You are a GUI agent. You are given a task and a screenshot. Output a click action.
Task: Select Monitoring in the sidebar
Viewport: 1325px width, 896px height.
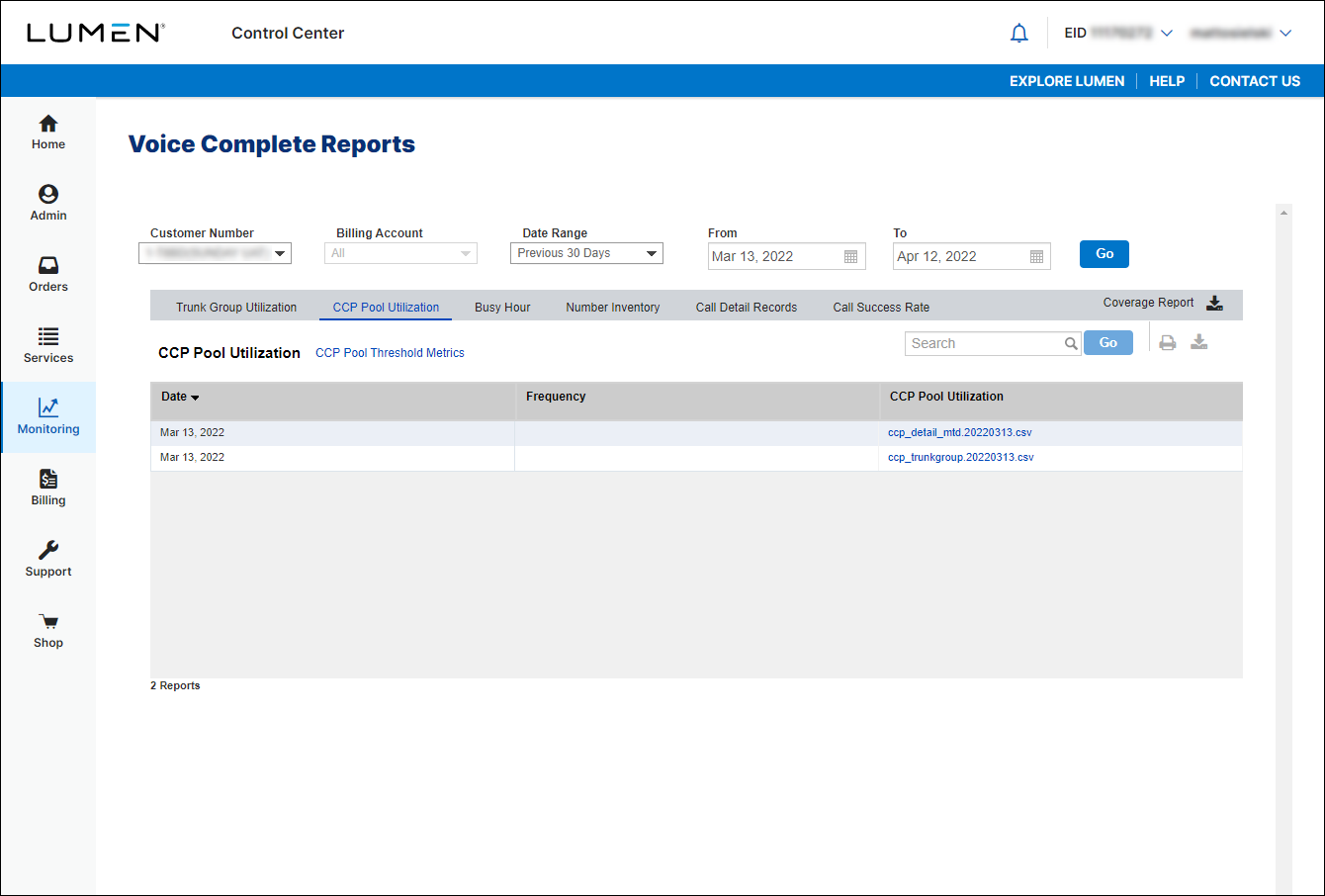(x=48, y=417)
